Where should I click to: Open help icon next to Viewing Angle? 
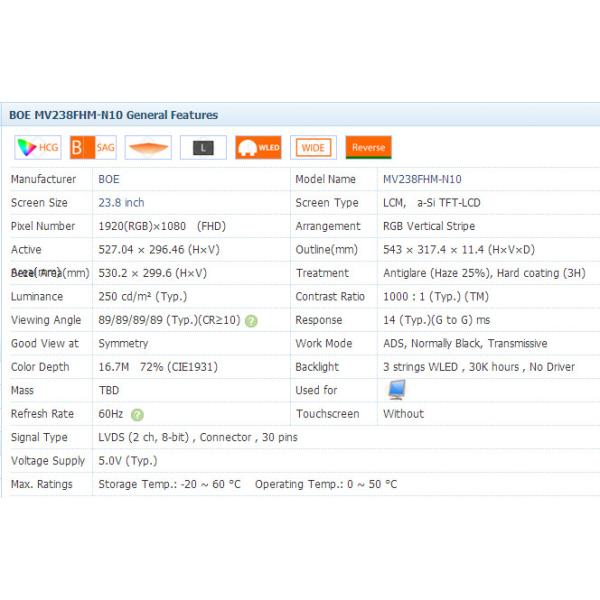coord(251,321)
